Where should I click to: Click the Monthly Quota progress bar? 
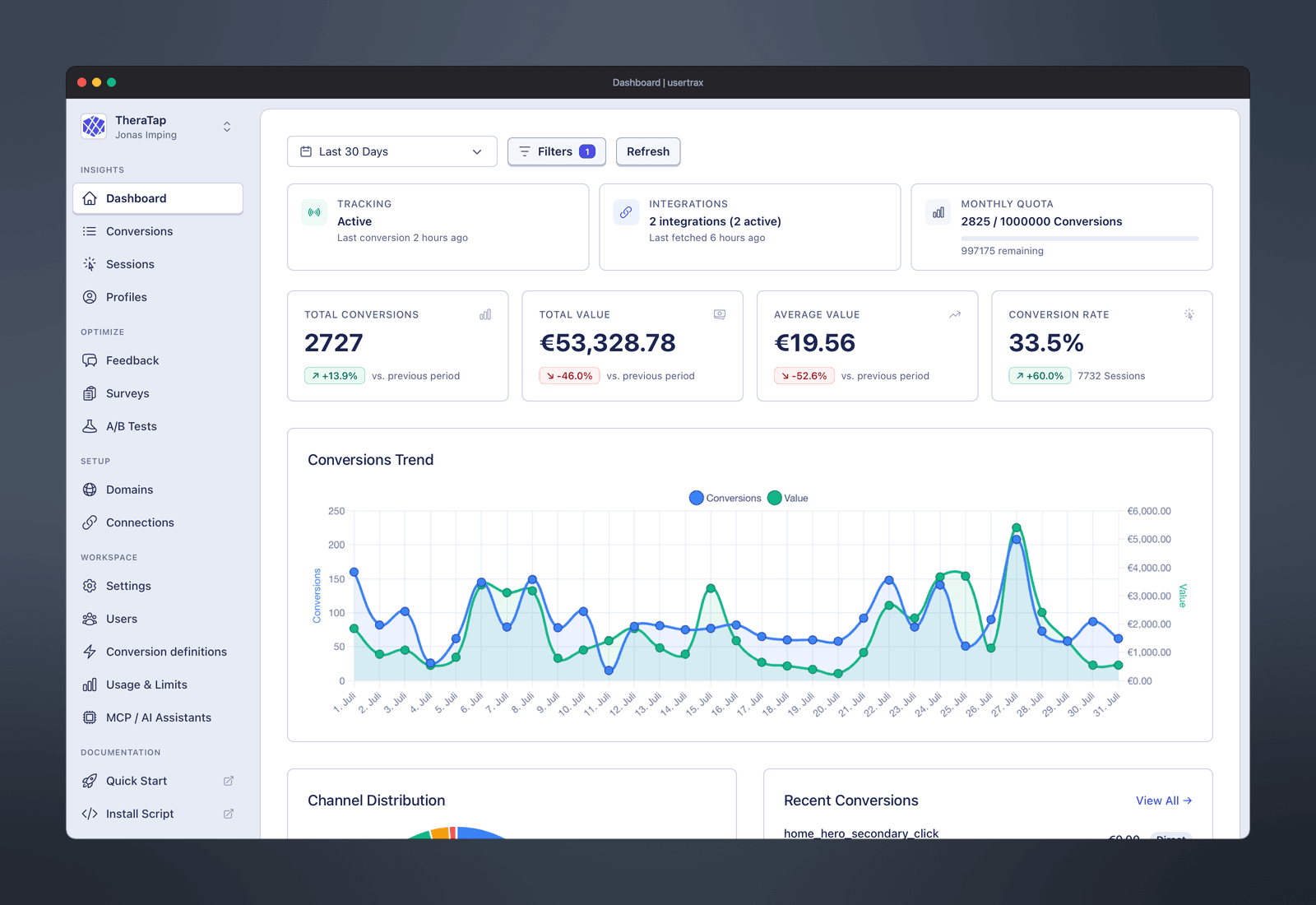click(x=1080, y=239)
